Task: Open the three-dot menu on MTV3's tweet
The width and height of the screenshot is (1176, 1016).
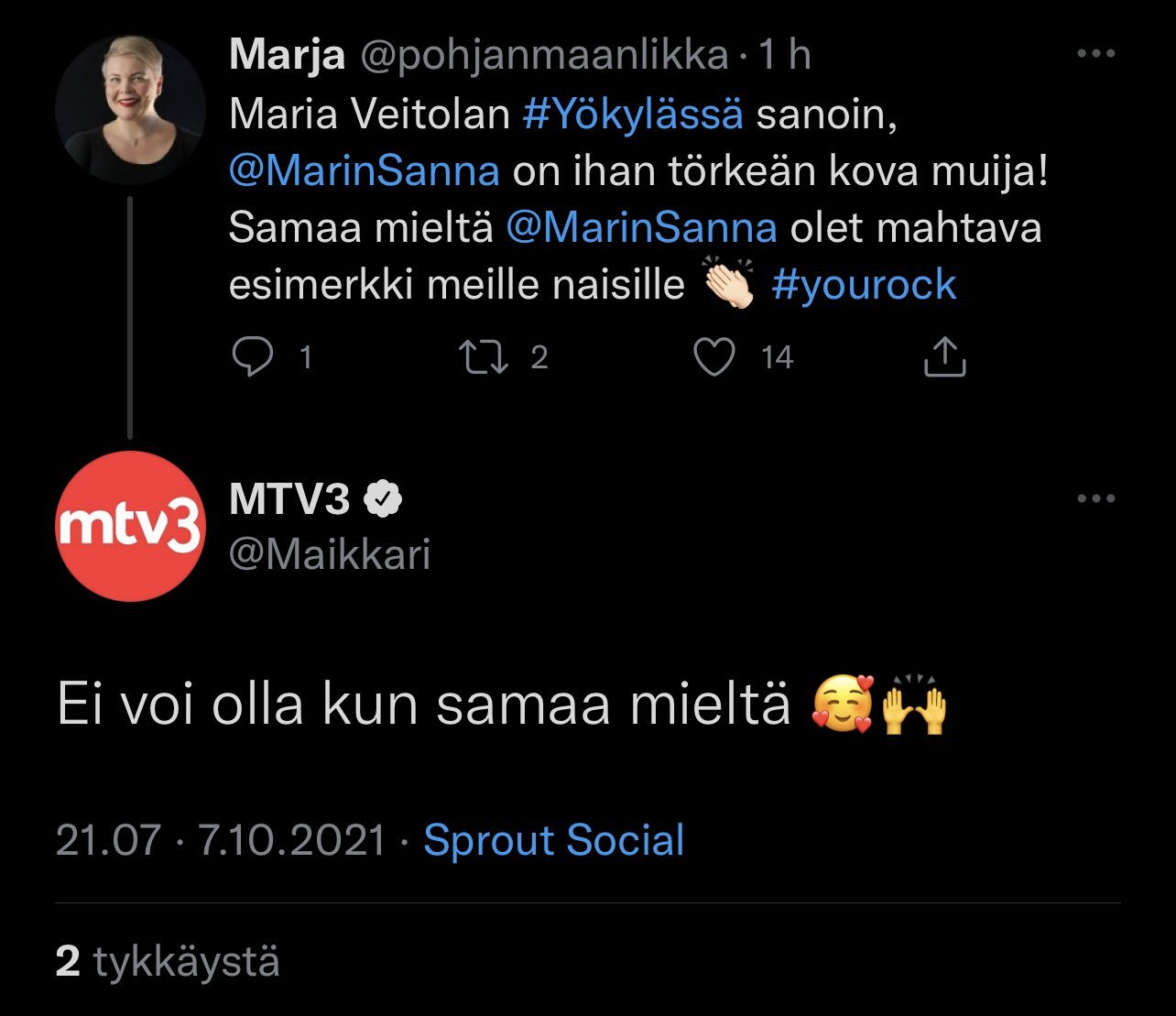Action: tap(1095, 499)
